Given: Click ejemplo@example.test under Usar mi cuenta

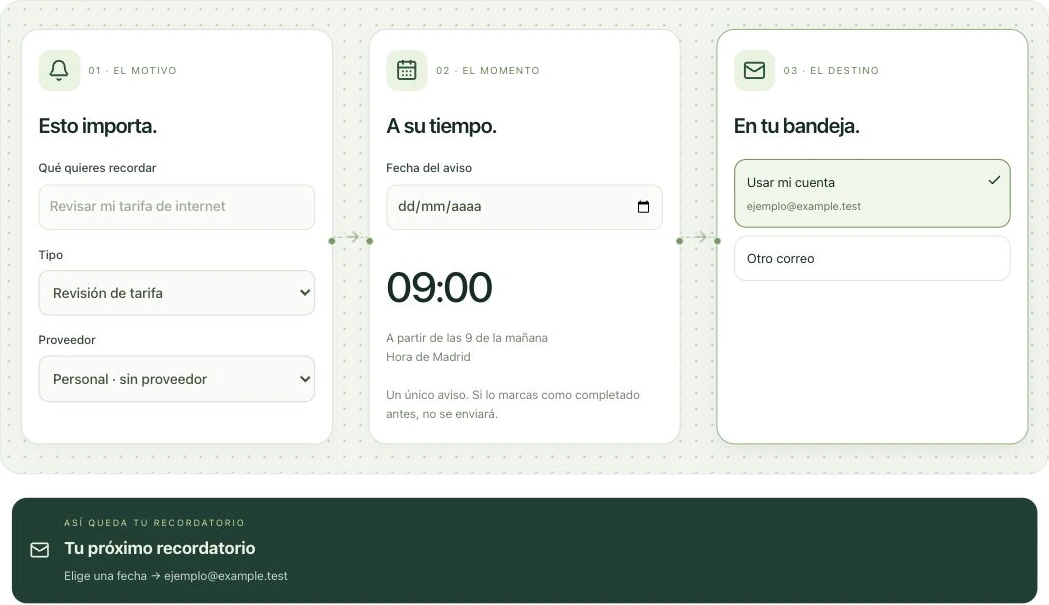Looking at the screenshot, I should point(803,206).
